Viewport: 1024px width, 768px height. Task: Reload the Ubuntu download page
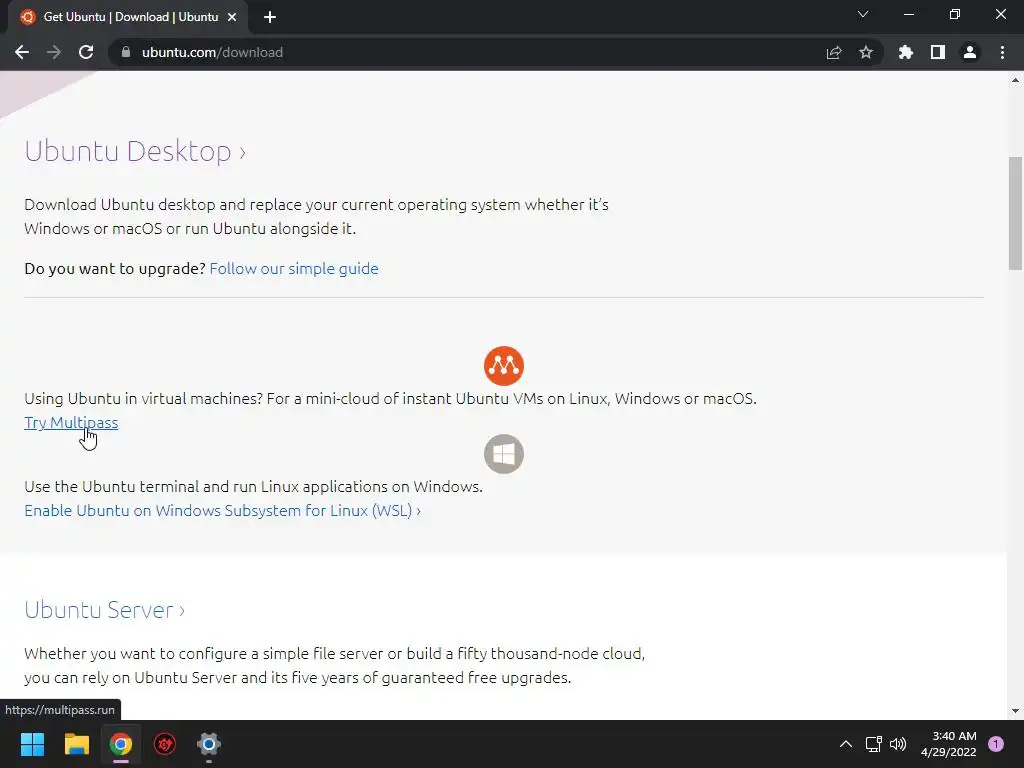[x=86, y=52]
